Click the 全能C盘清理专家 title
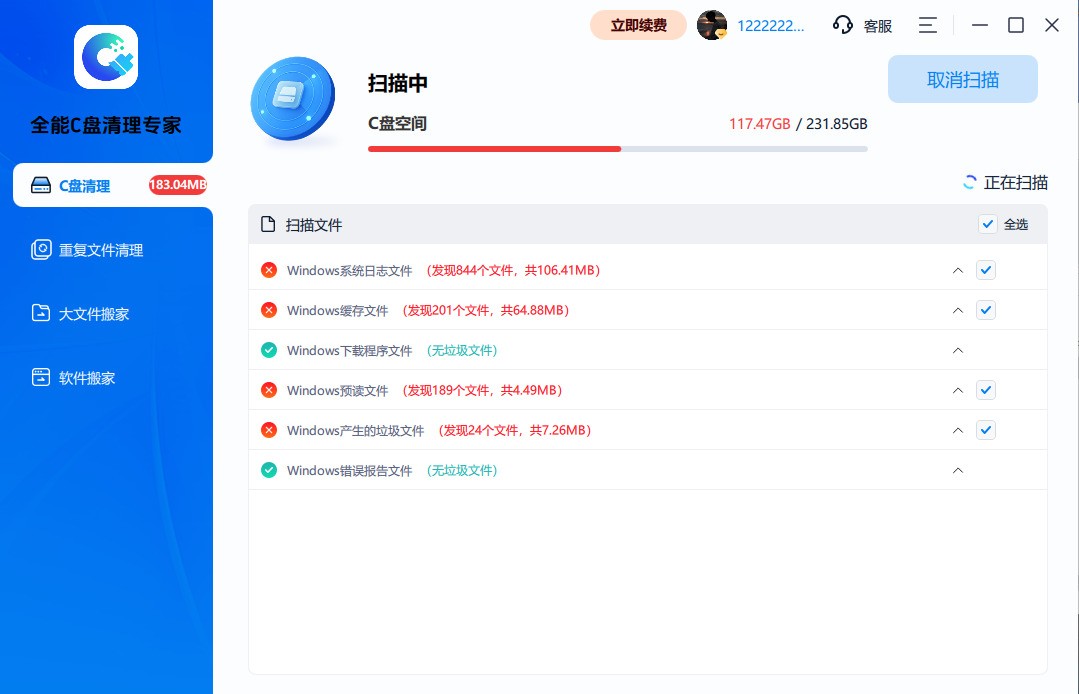This screenshot has width=1079, height=694. coord(106,124)
